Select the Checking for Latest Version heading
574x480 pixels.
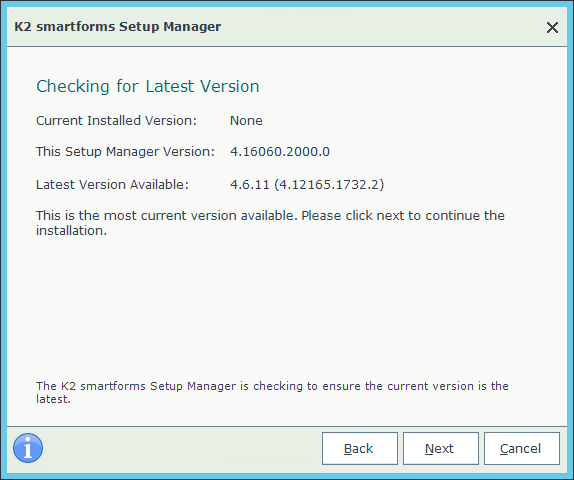pos(148,86)
